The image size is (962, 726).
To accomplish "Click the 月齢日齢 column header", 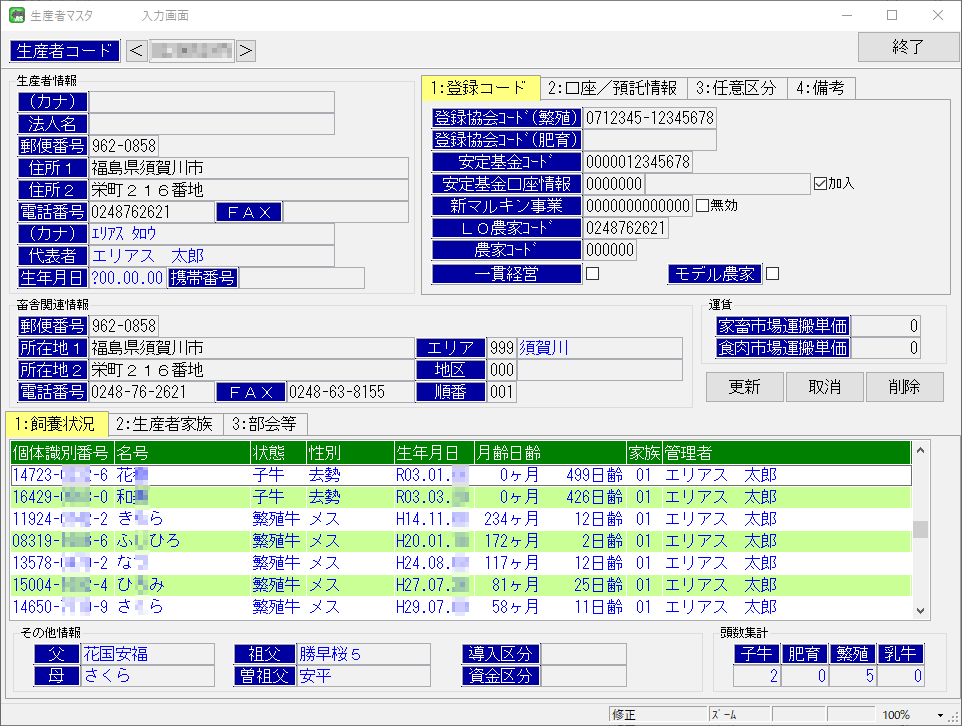I will coord(550,453).
